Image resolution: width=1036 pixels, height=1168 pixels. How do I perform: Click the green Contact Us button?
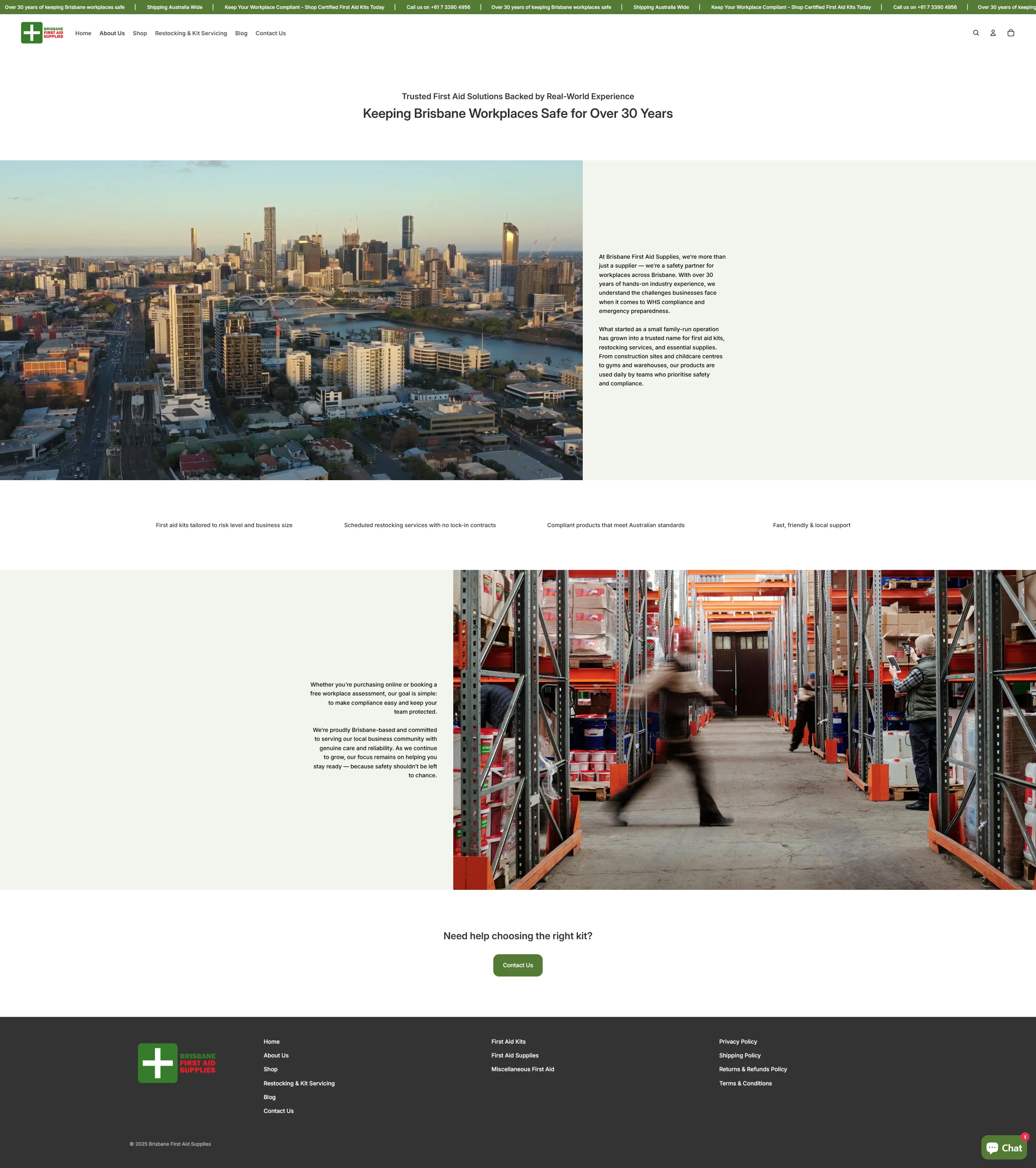point(518,965)
